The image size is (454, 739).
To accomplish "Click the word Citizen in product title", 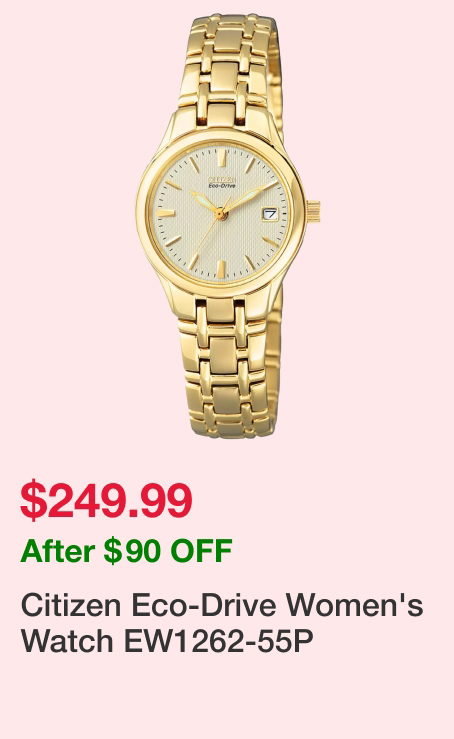I will pyautogui.click(x=71, y=605).
